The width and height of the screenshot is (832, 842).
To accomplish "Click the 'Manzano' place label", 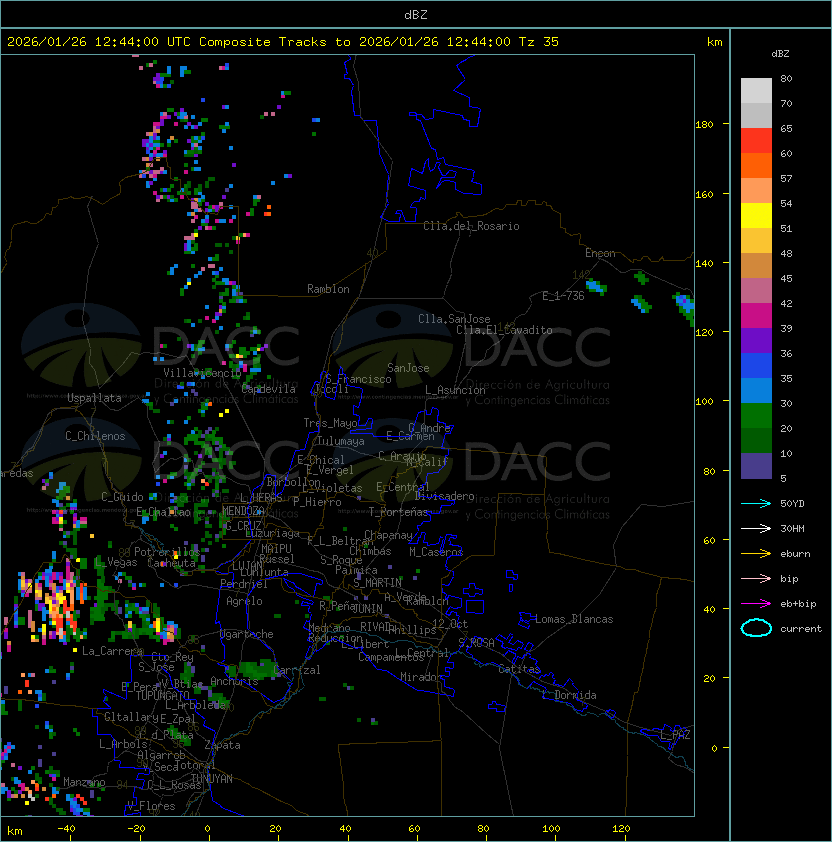I will [84, 782].
